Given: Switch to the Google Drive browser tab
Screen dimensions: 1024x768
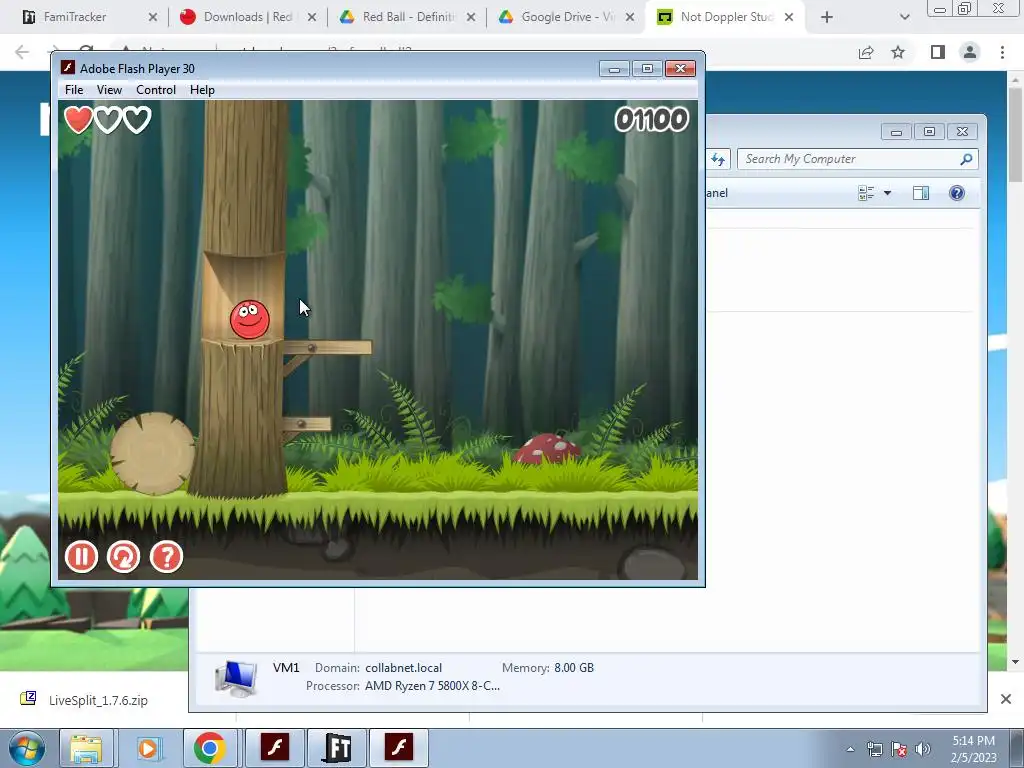Looking at the screenshot, I should pyautogui.click(x=568, y=17).
